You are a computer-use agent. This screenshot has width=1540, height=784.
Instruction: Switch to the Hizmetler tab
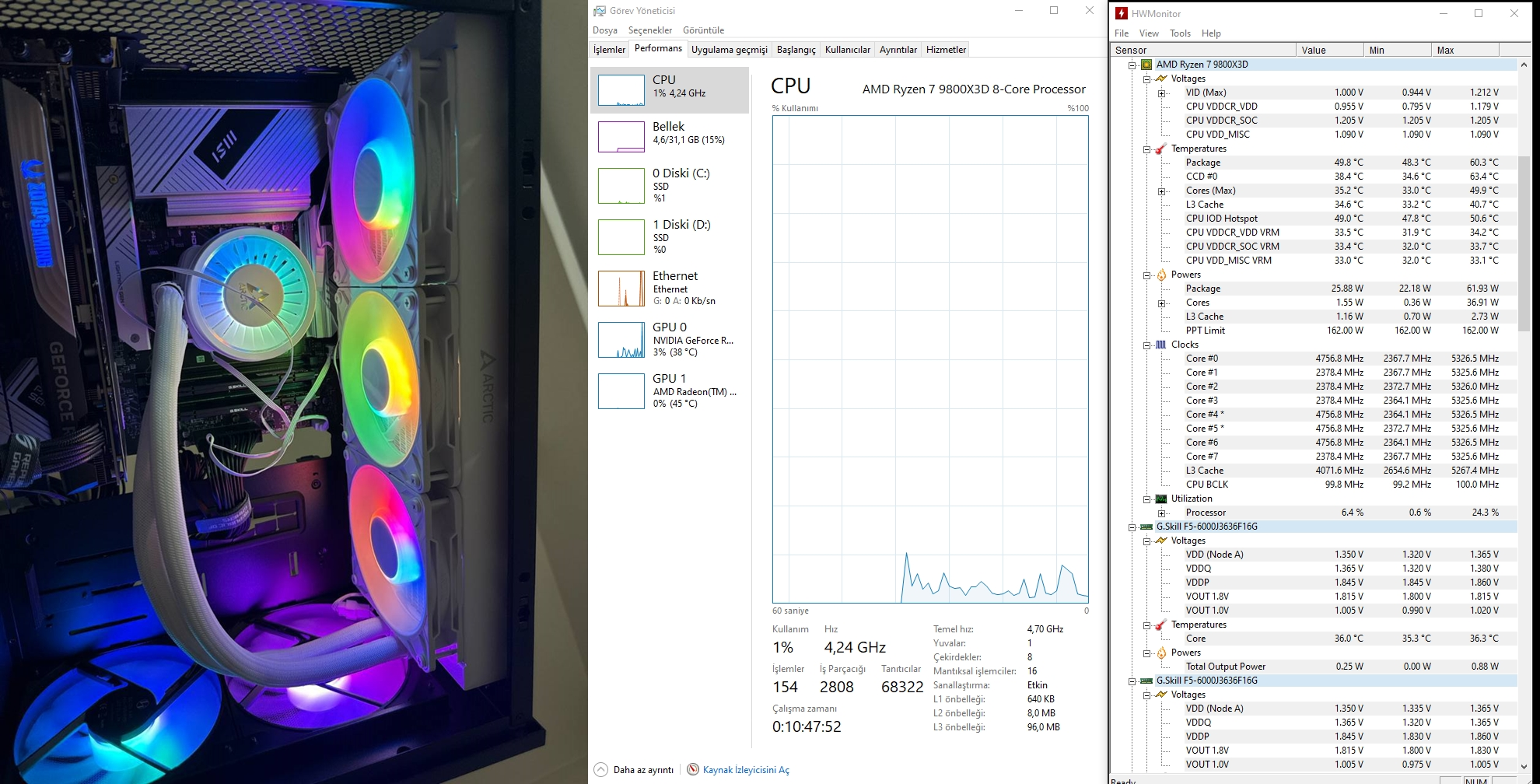(x=946, y=50)
